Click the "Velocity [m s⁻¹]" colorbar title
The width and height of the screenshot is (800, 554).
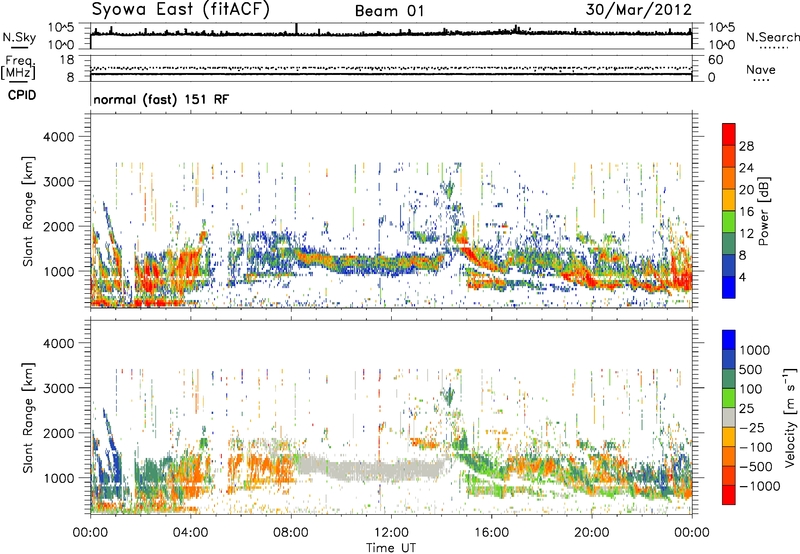[790, 417]
